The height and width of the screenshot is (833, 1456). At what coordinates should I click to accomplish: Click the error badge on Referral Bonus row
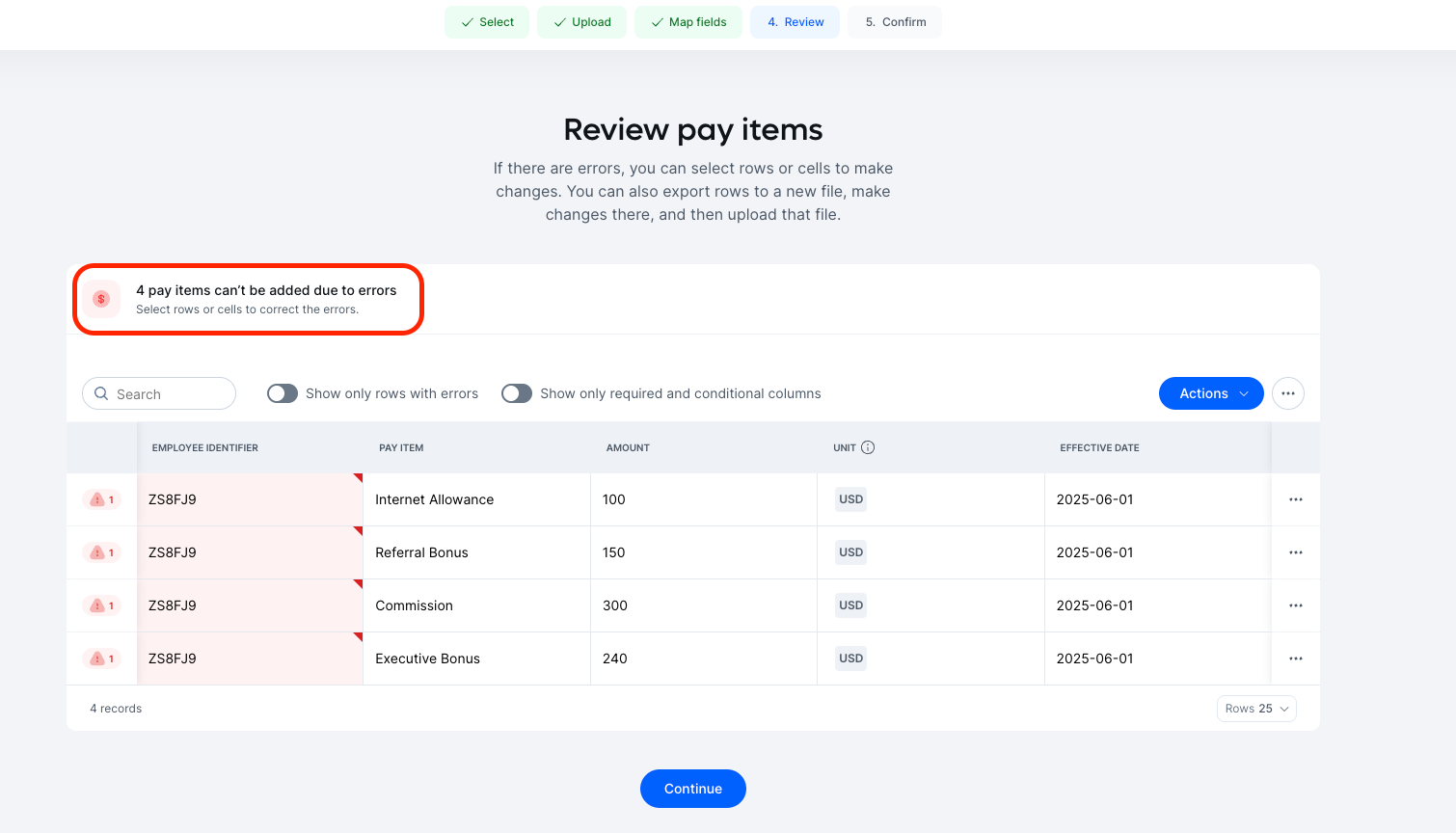[101, 552]
